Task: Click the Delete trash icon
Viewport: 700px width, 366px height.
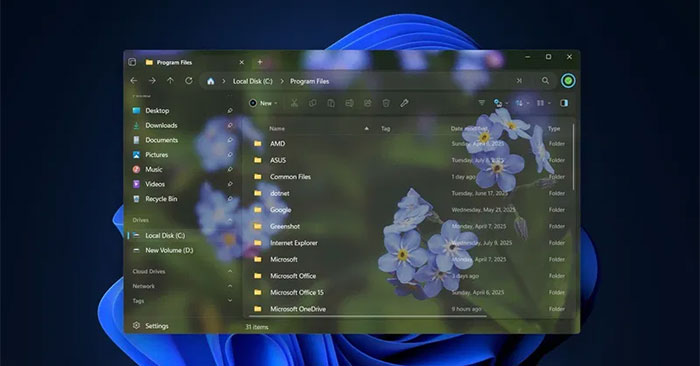Action: pyautogui.click(x=386, y=103)
